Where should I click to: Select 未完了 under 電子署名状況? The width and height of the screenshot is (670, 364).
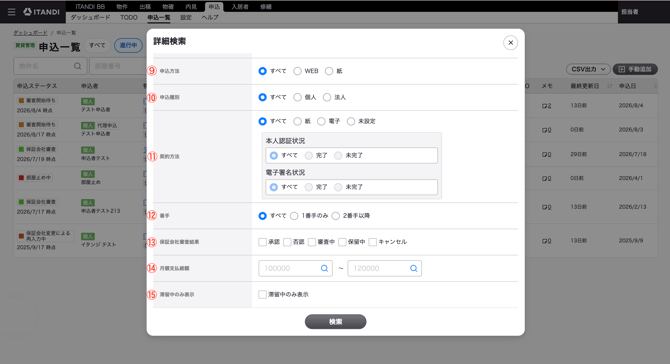[x=338, y=187]
